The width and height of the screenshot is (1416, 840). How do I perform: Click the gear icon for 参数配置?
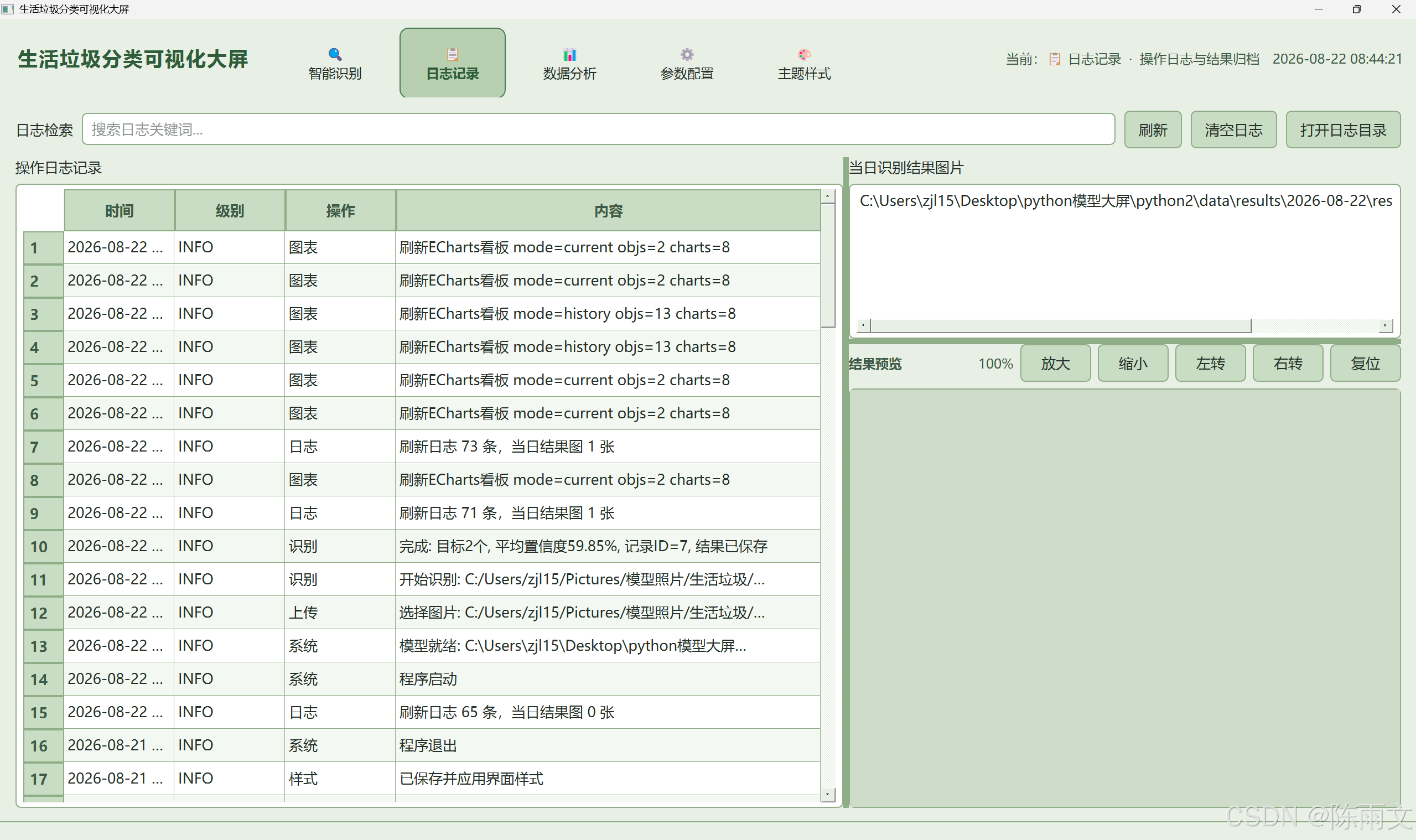[x=687, y=54]
